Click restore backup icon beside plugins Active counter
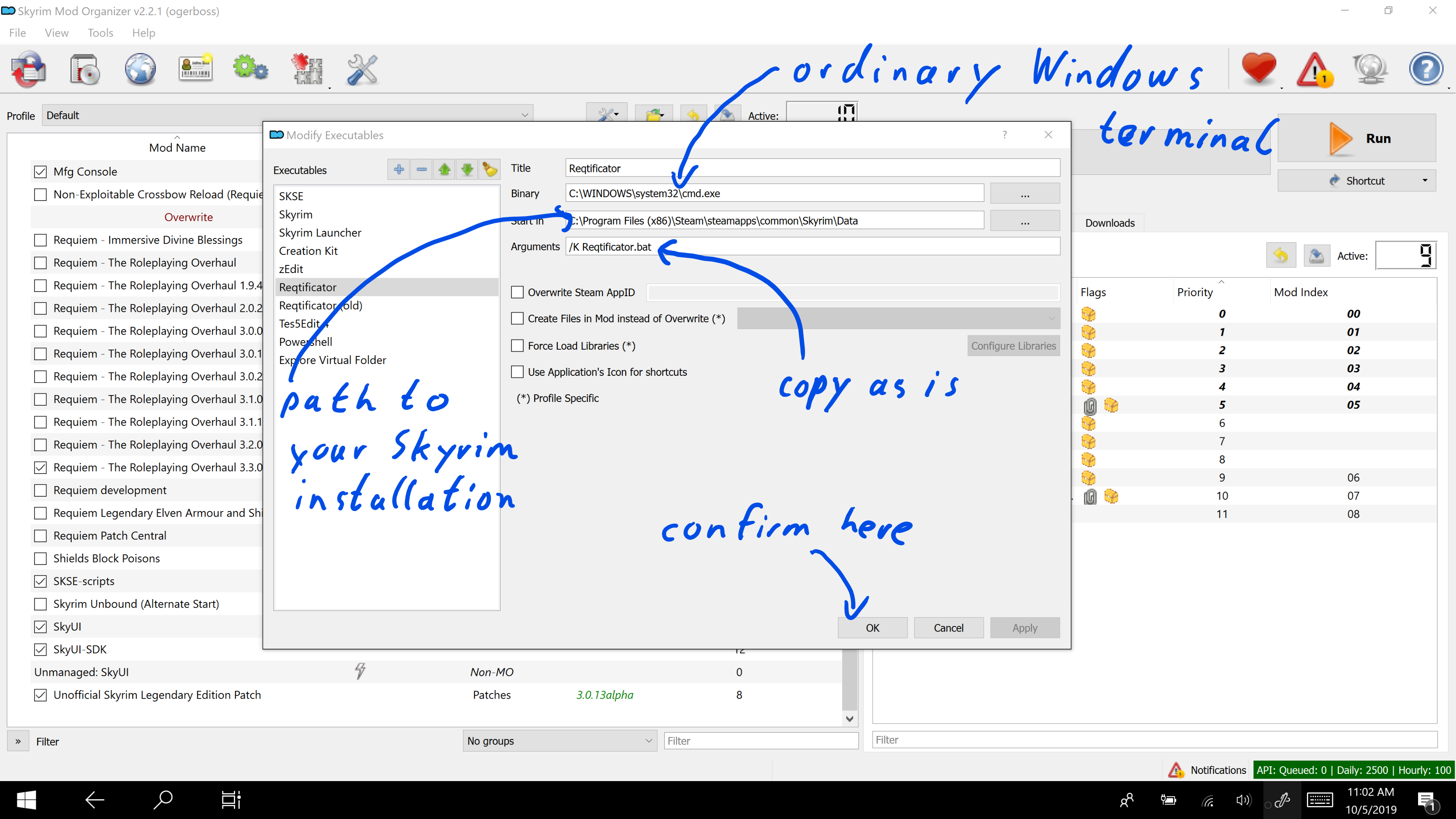 [1281, 255]
